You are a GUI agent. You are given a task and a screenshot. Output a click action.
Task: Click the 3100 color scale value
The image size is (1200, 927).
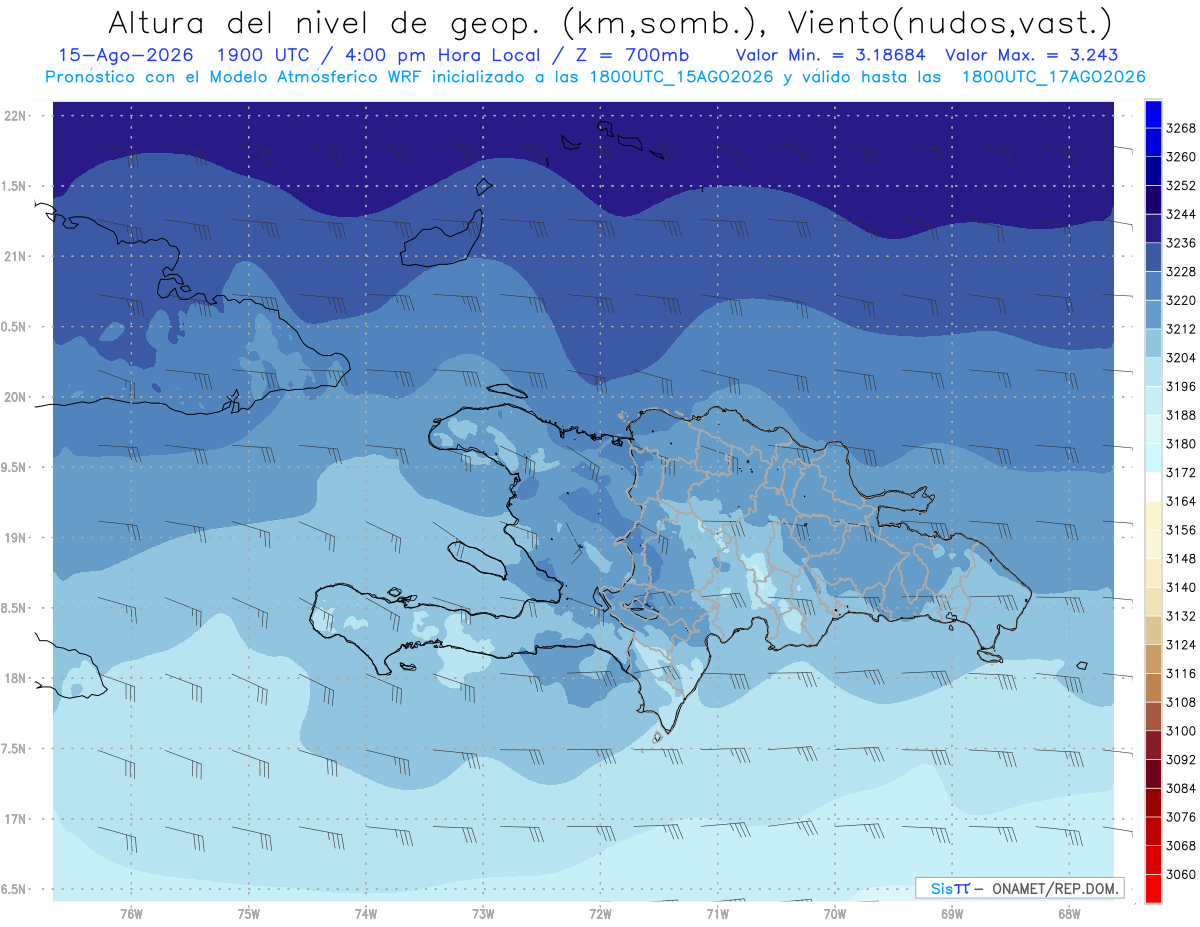[x=1181, y=731]
